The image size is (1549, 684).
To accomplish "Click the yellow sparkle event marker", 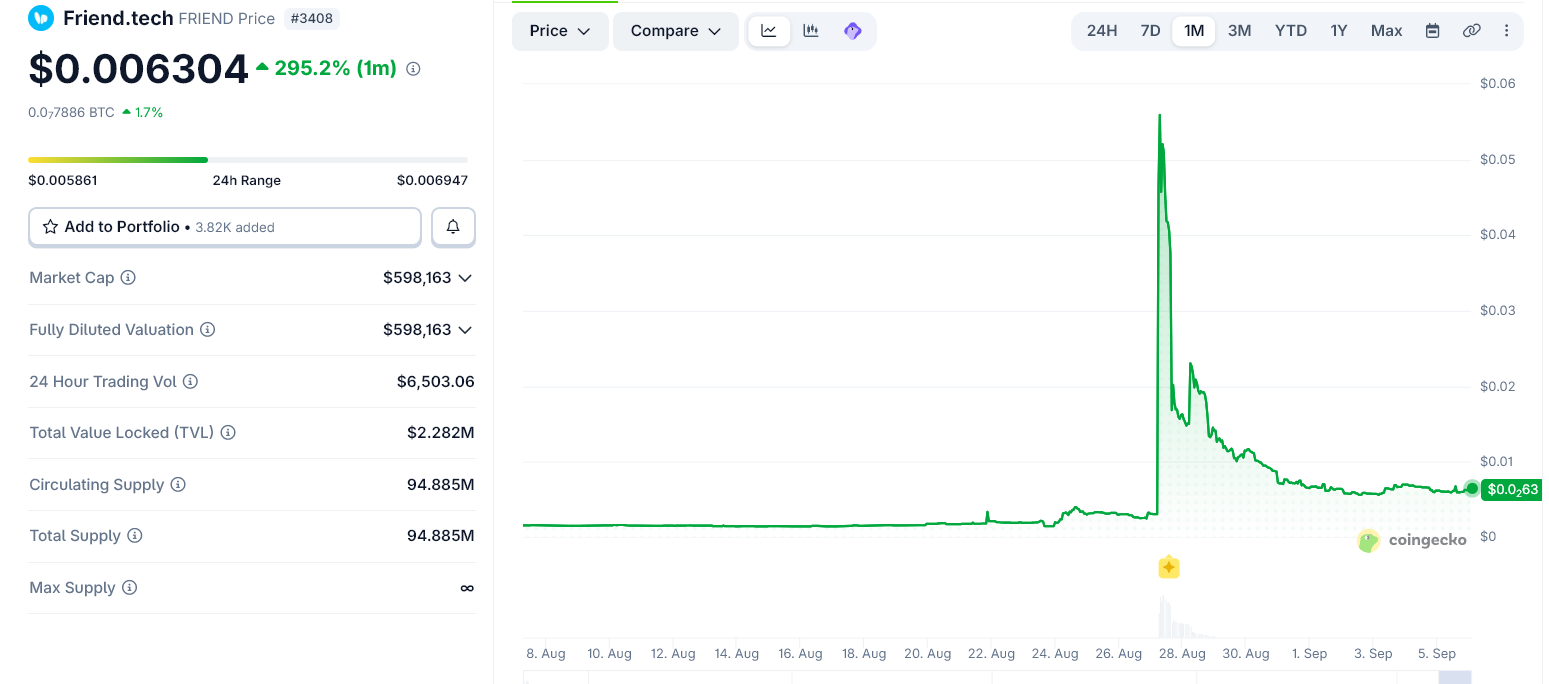I will click(x=1168, y=568).
